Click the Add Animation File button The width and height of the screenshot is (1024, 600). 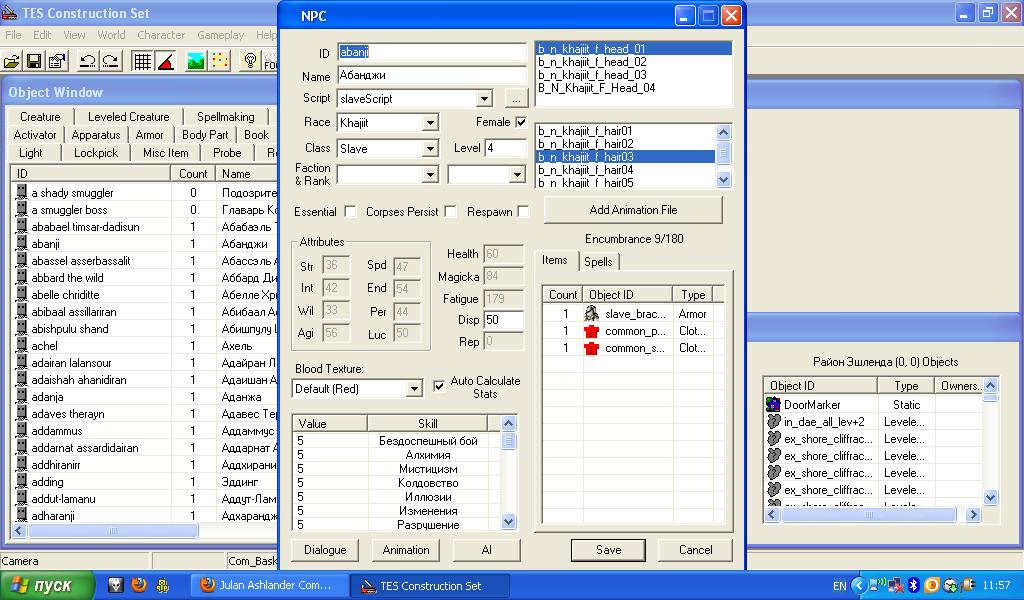coord(633,210)
